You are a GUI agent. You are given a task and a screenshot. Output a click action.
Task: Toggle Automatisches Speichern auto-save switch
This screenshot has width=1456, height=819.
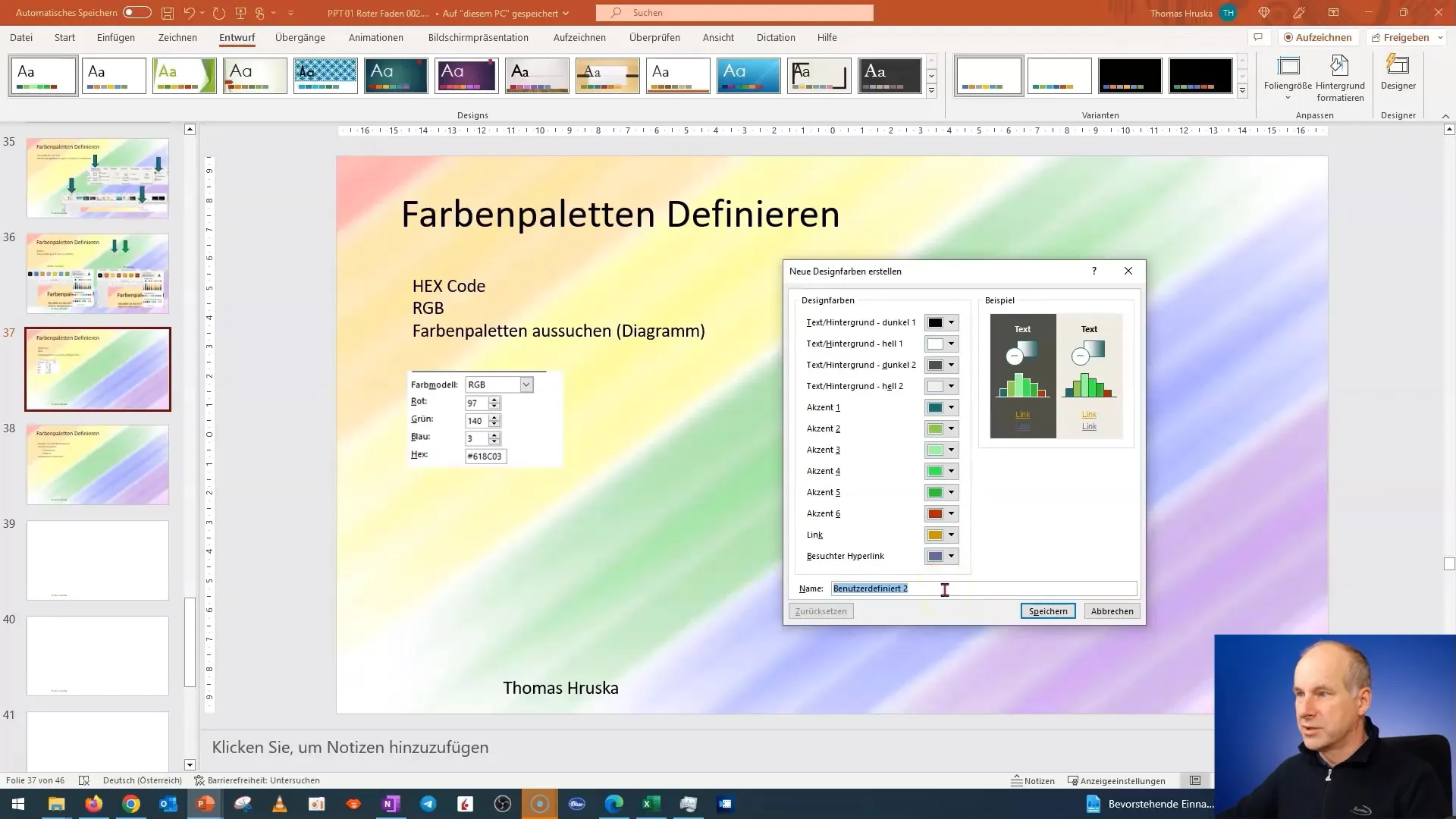(136, 12)
